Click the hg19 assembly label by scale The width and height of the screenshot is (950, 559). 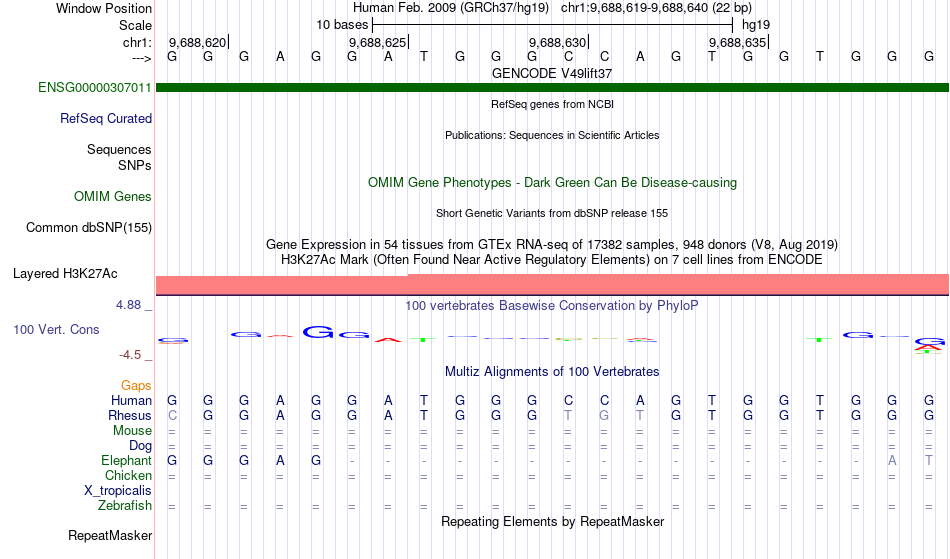(756, 25)
